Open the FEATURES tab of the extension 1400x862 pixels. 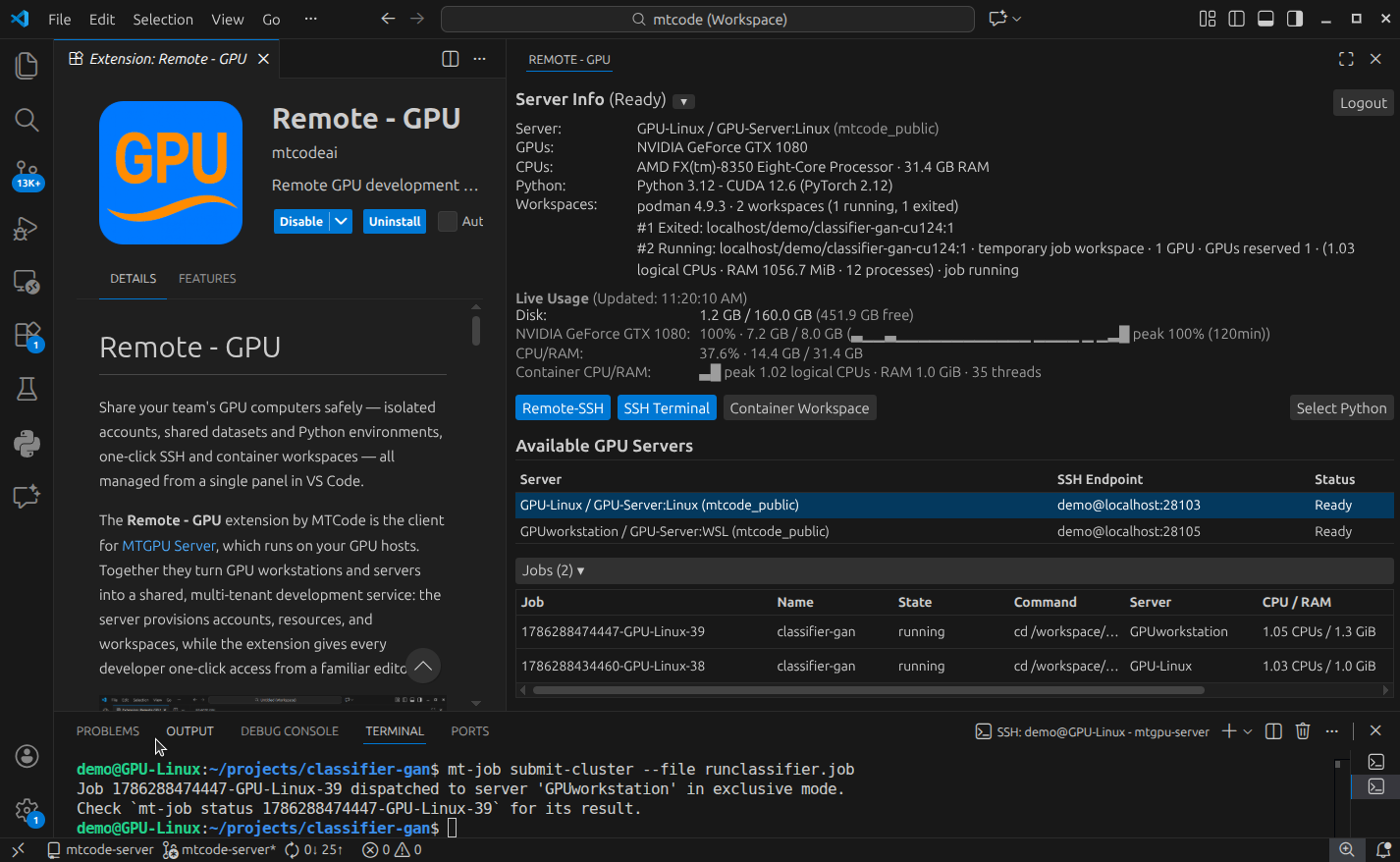click(207, 279)
